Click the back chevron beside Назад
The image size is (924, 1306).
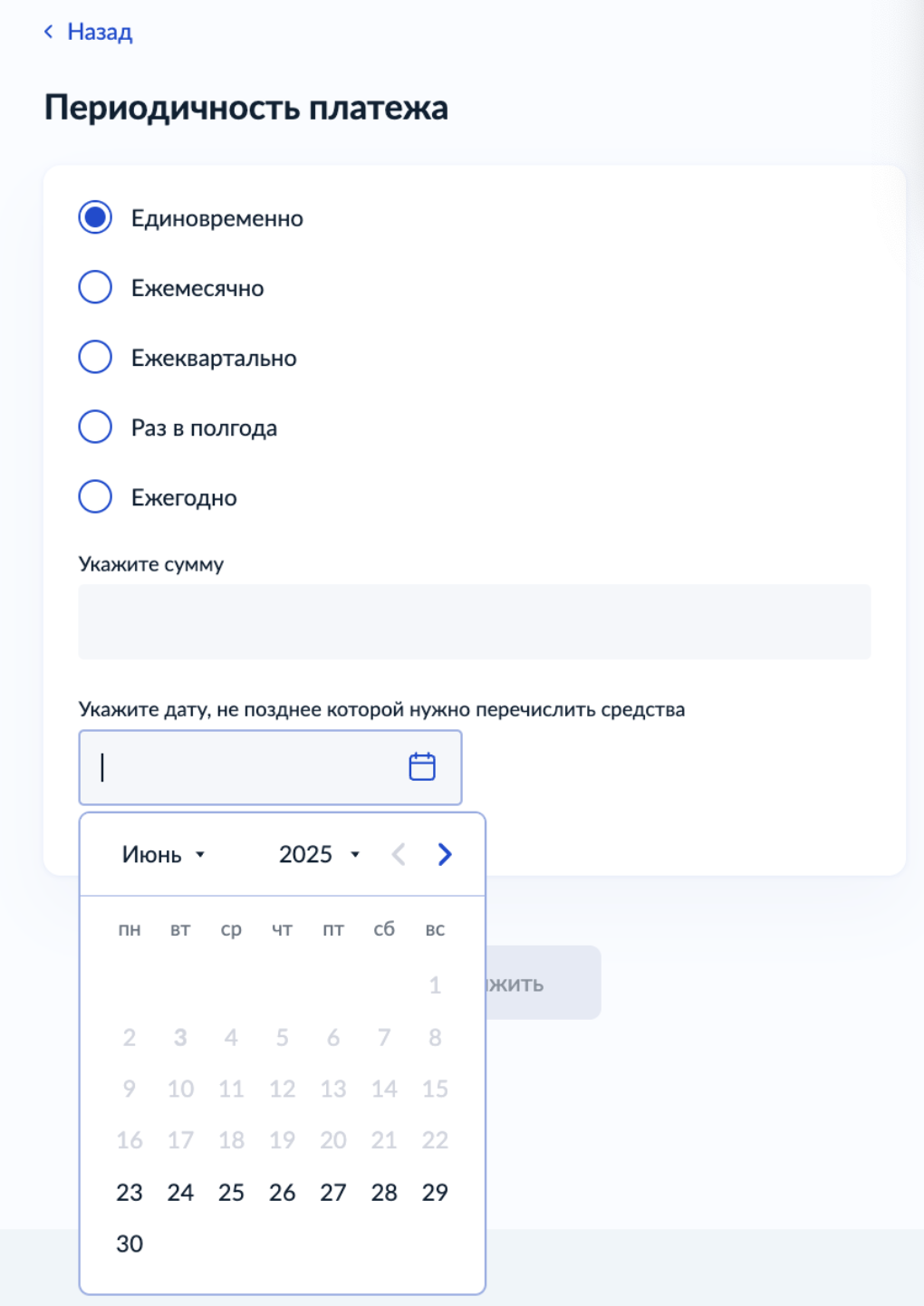click(49, 32)
